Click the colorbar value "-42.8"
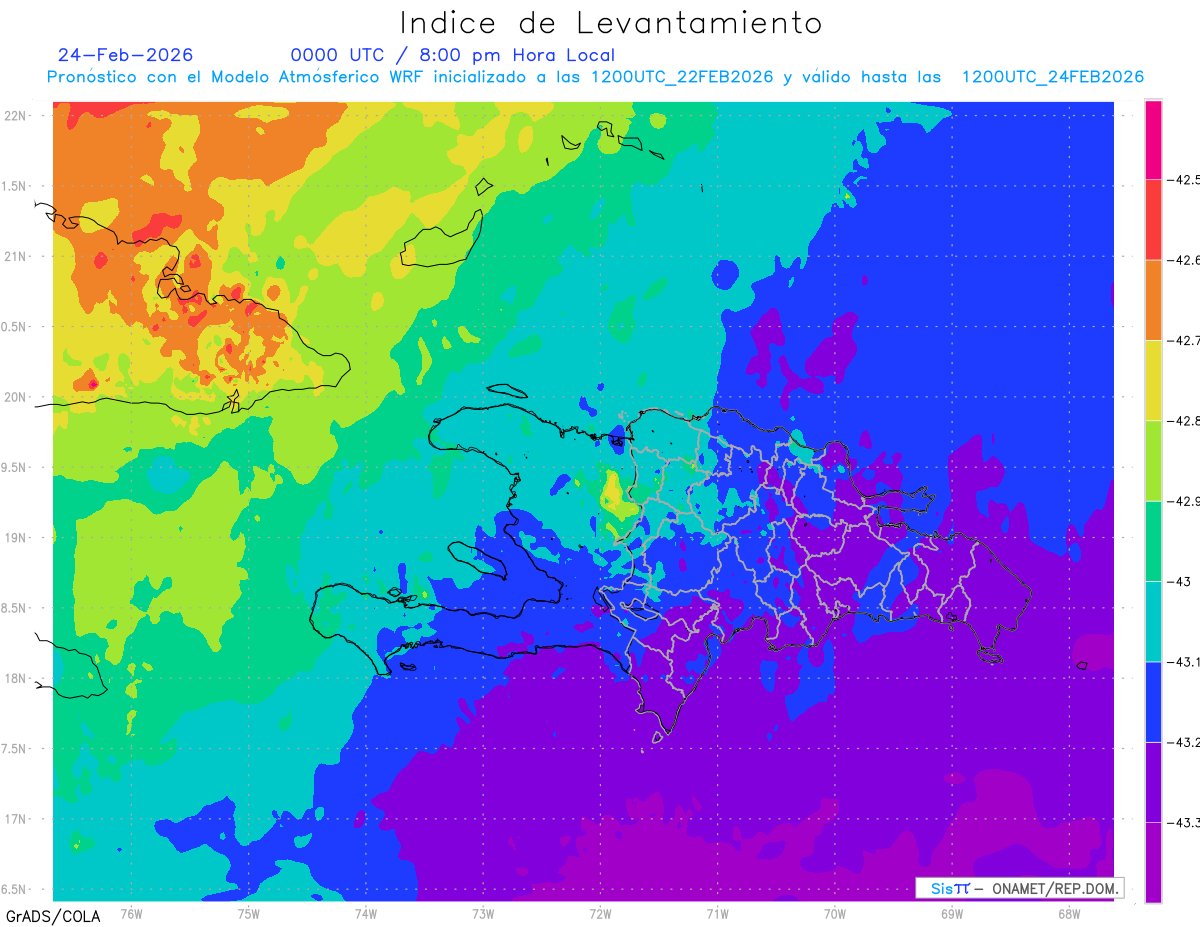The width and height of the screenshot is (1200, 927). point(1184,421)
